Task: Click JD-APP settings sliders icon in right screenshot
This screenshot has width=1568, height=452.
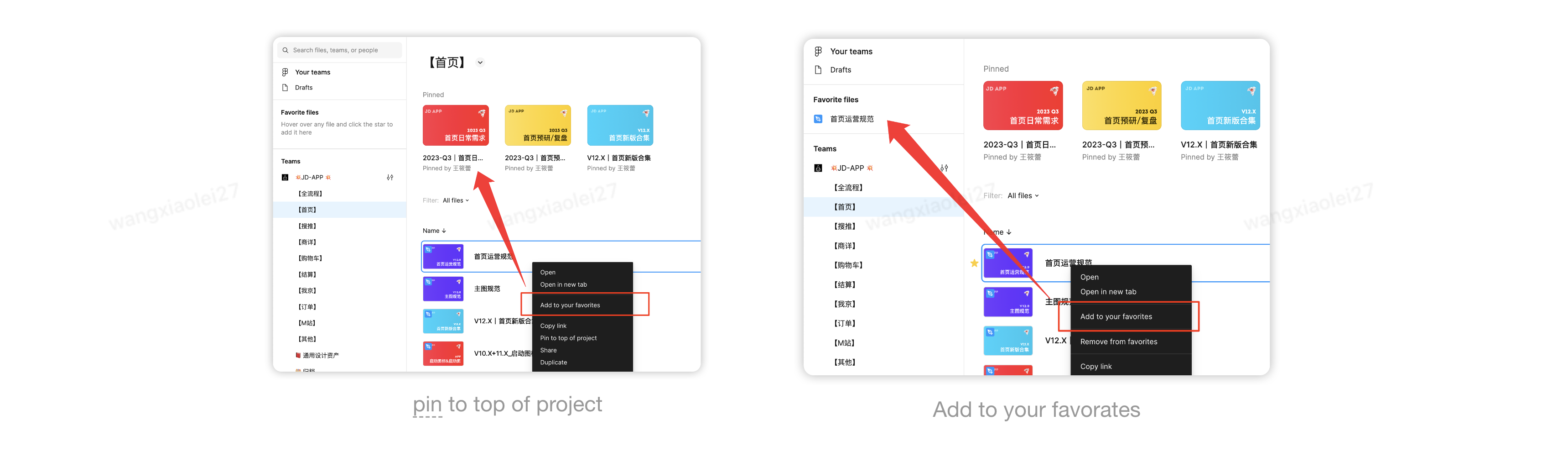Action: (x=944, y=168)
